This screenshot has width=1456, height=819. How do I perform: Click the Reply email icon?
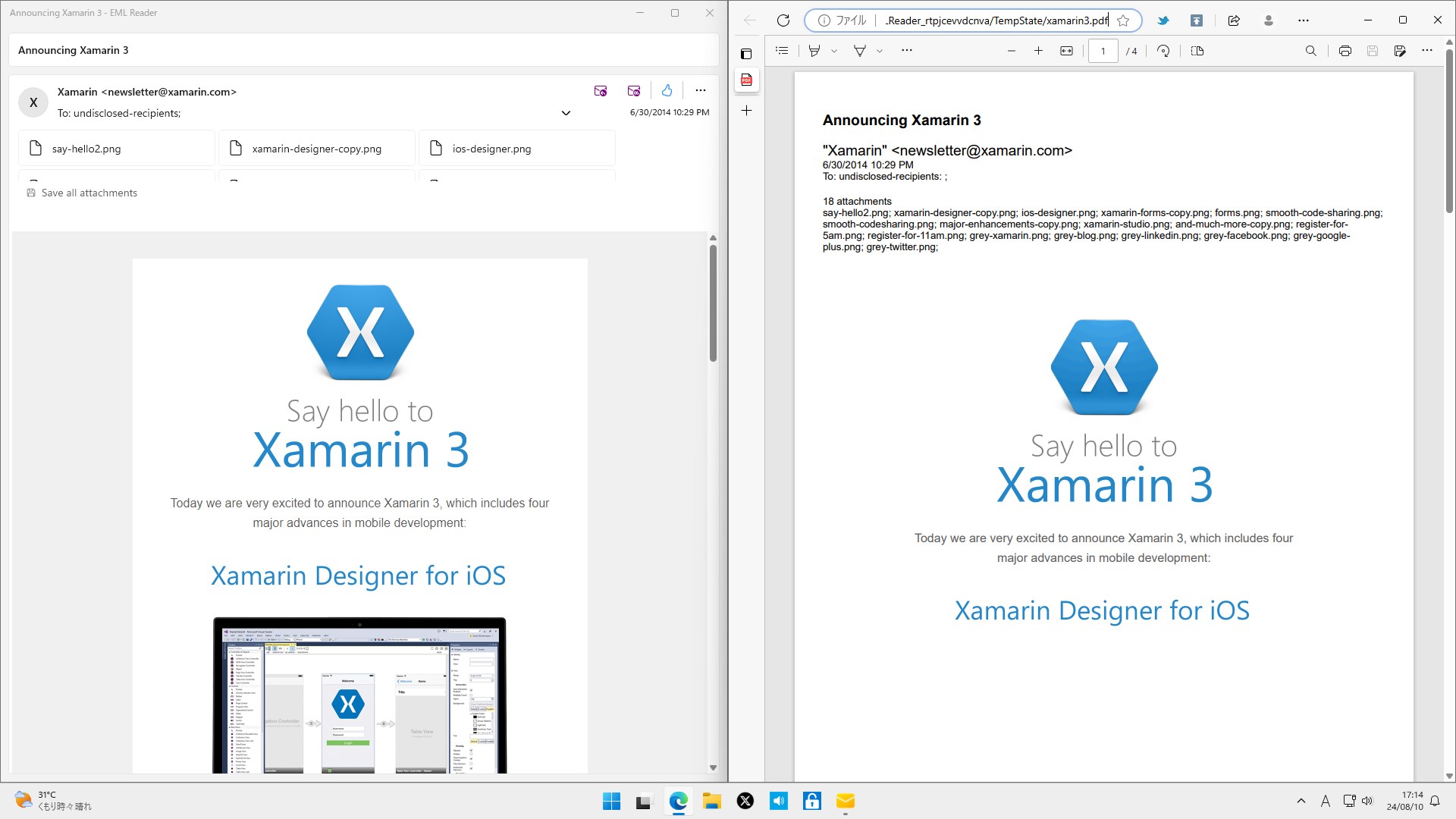[600, 91]
